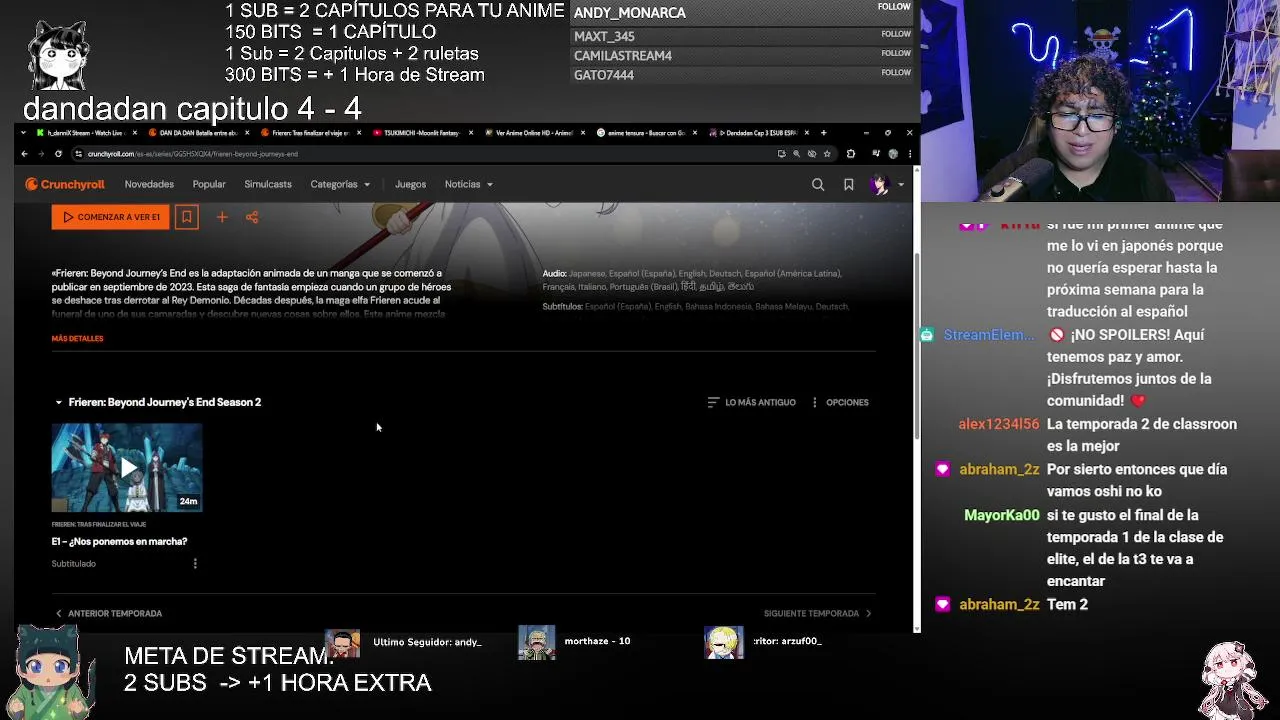The image size is (1280, 720).
Task: Switch to TSUKIMICHI Moonlit Fantasy tab
Action: pos(421,133)
